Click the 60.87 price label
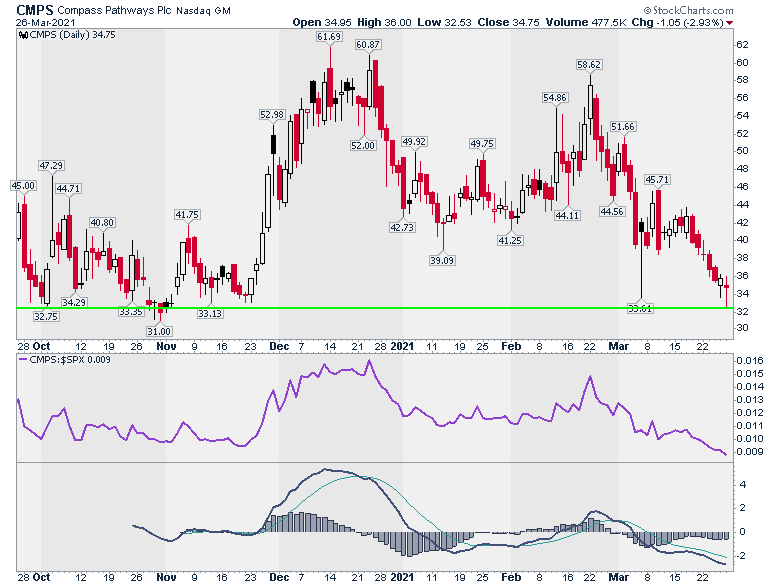 click(x=368, y=45)
